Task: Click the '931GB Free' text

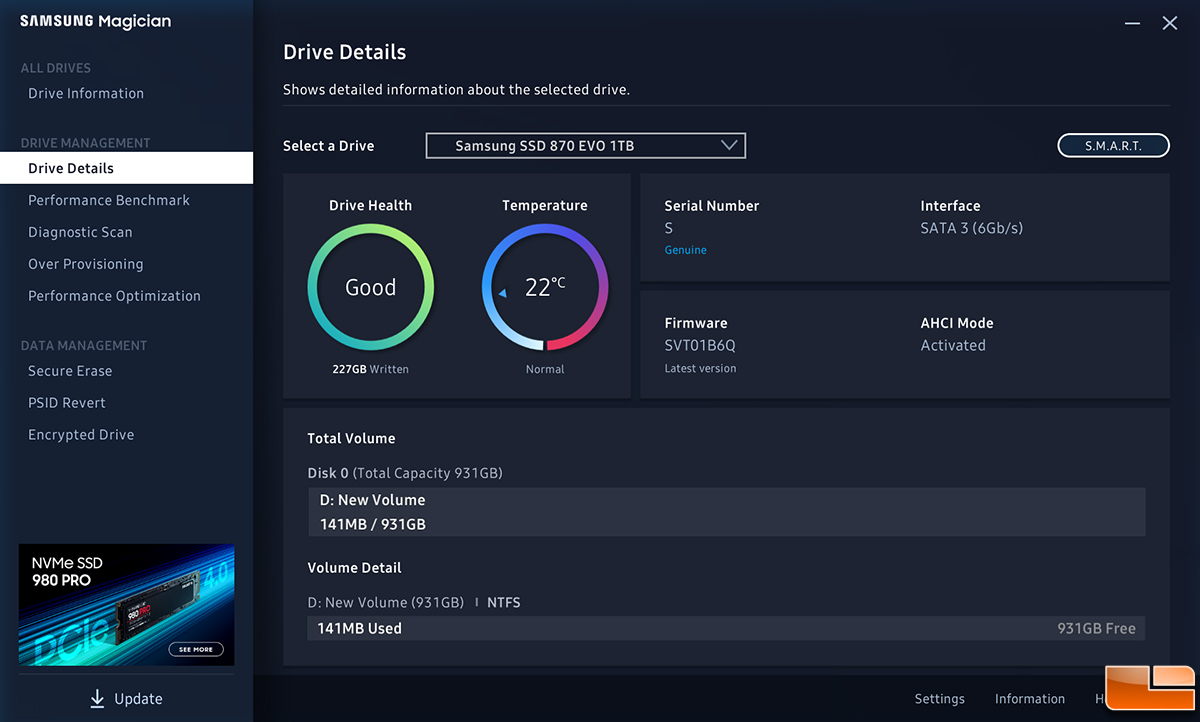Action: click(1096, 629)
